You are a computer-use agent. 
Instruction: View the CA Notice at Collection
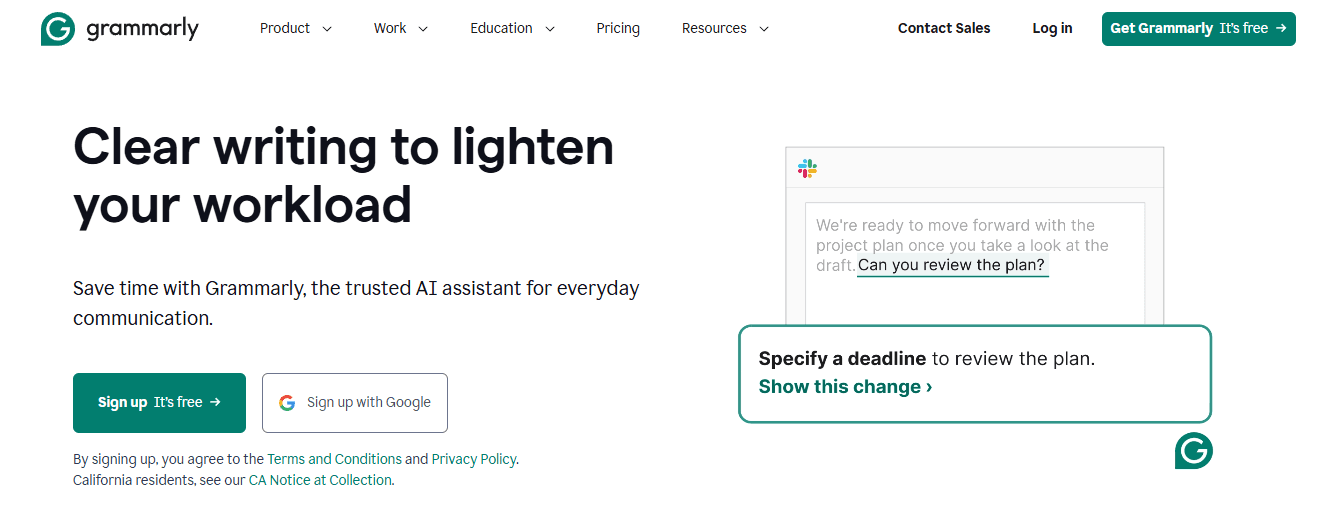pos(320,480)
